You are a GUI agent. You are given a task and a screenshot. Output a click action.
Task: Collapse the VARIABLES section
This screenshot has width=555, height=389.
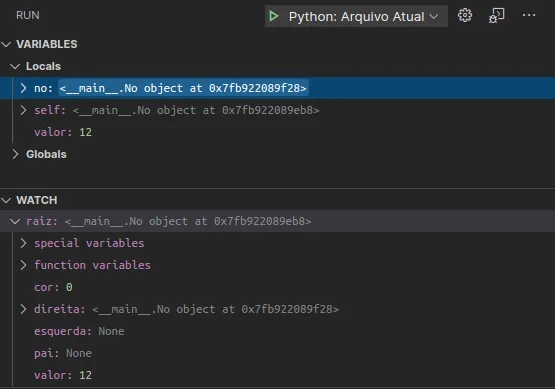click(x=6, y=44)
